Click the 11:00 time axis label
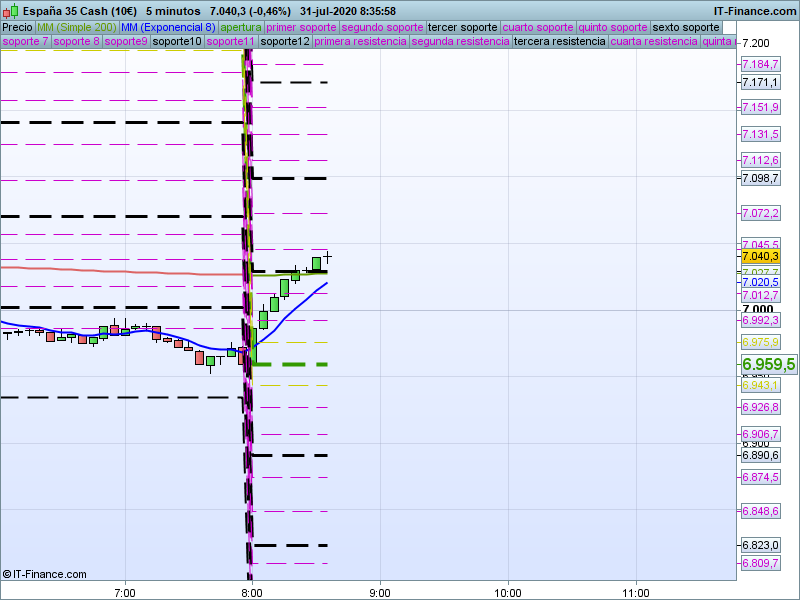This screenshot has width=800, height=600. point(636,593)
